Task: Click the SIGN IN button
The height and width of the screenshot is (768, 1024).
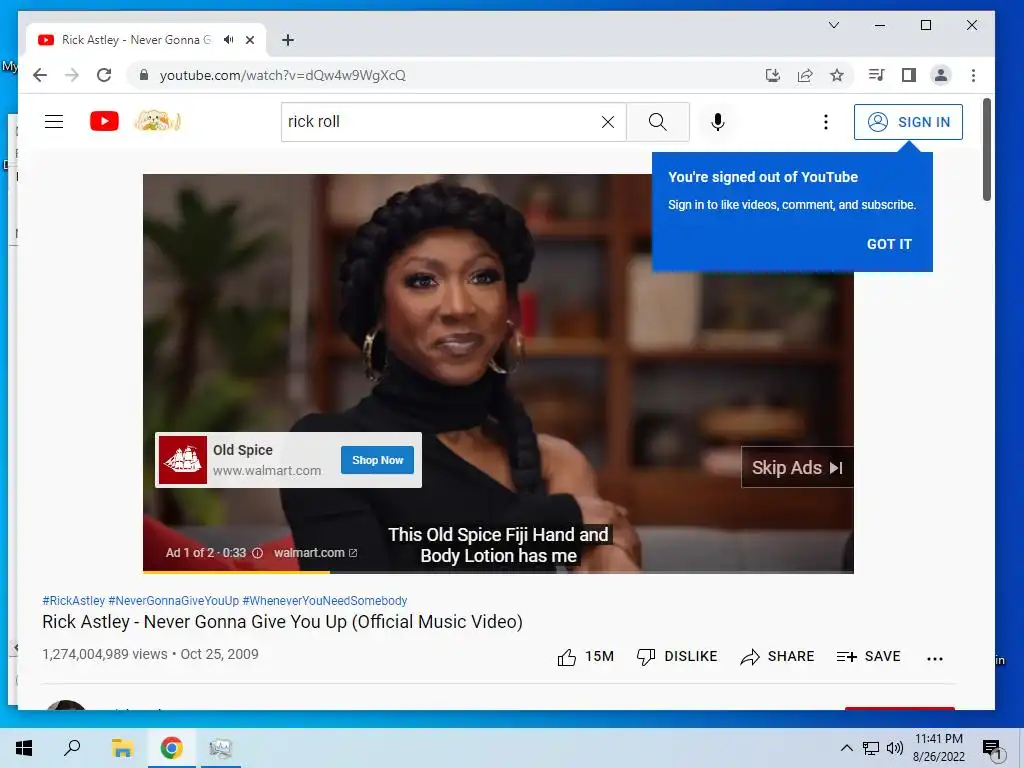Action: [908, 122]
